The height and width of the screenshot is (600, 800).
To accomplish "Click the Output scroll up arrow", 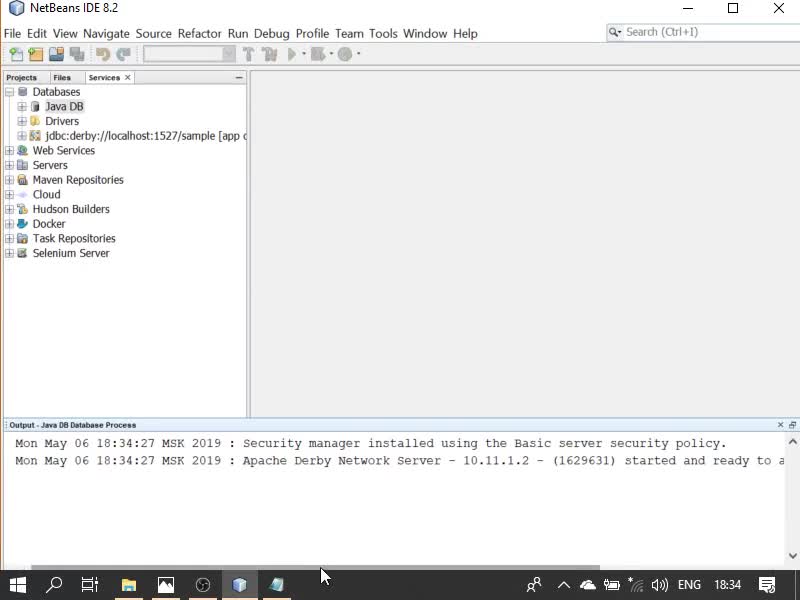I will pyautogui.click(x=793, y=442).
